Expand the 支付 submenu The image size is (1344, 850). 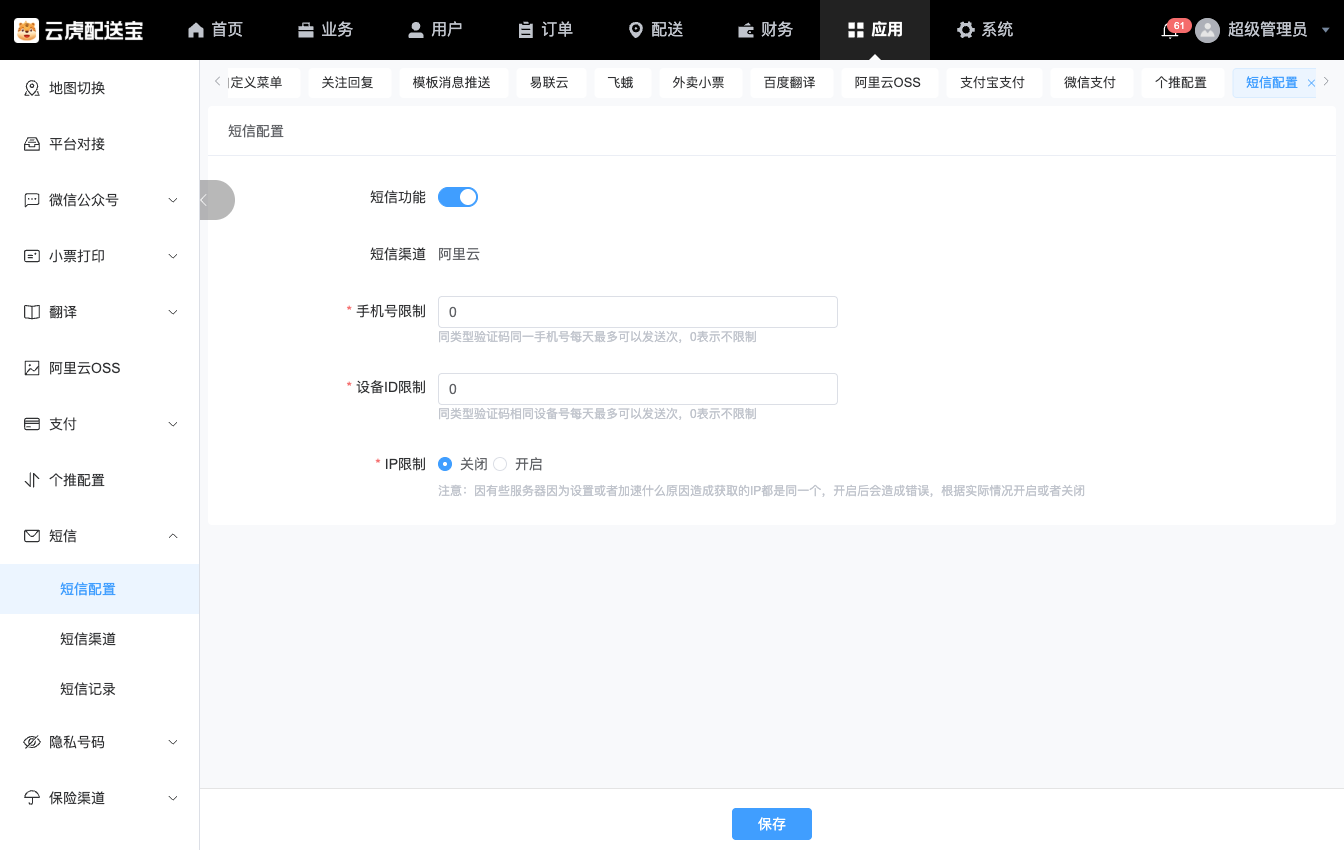[x=173, y=424]
